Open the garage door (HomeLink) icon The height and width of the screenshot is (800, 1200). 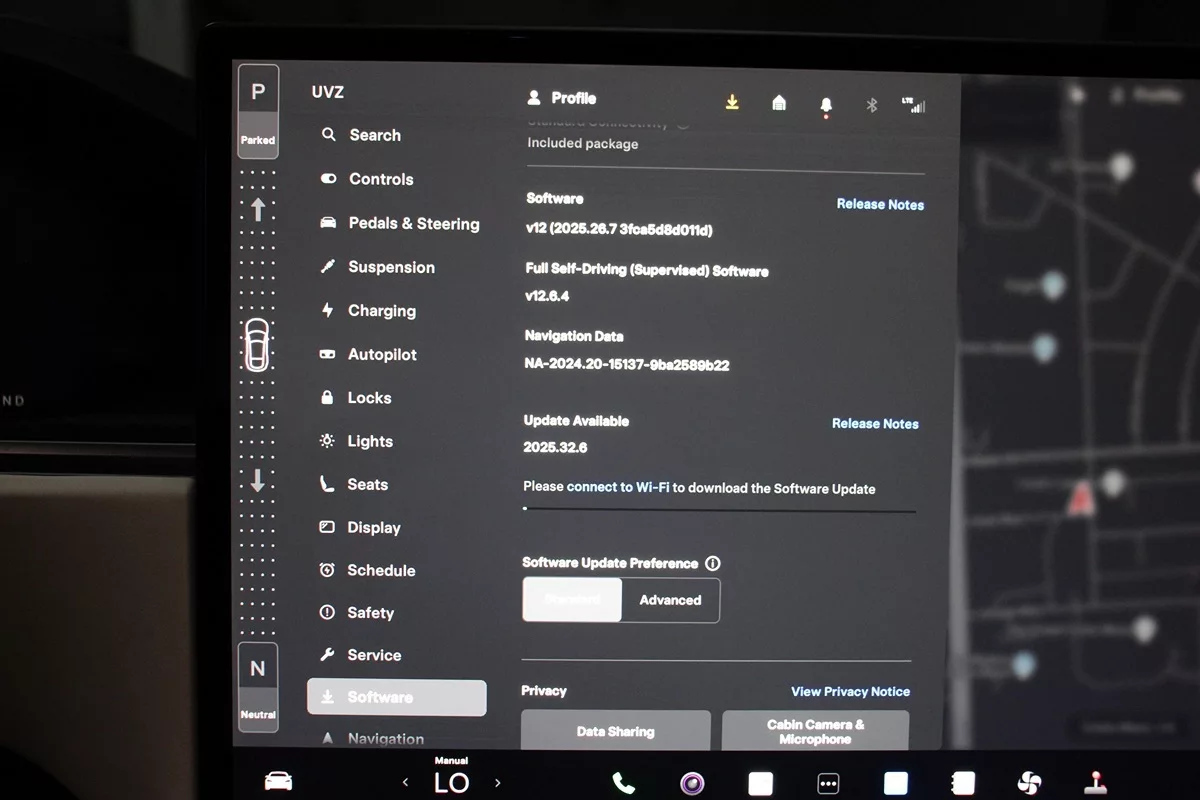point(779,103)
